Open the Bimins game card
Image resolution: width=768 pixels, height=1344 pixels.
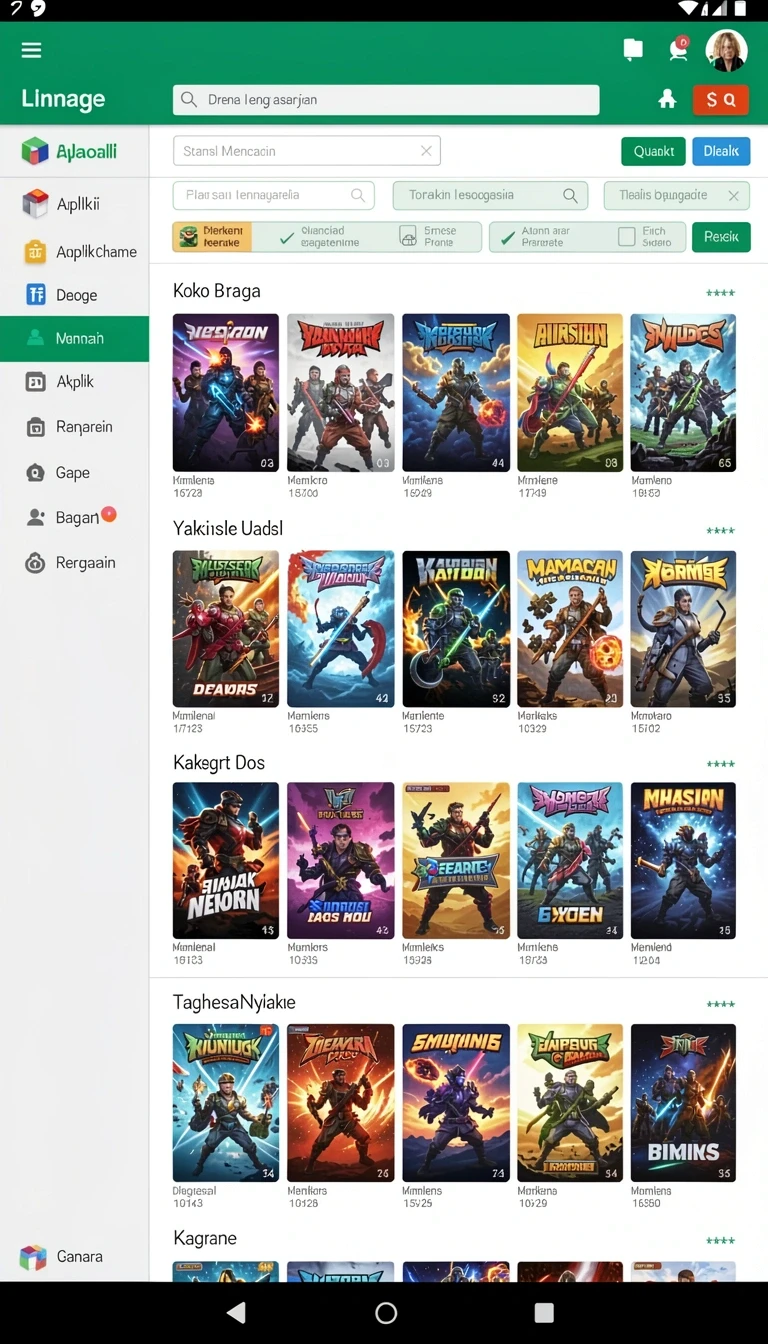pyautogui.click(x=683, y=1103)
